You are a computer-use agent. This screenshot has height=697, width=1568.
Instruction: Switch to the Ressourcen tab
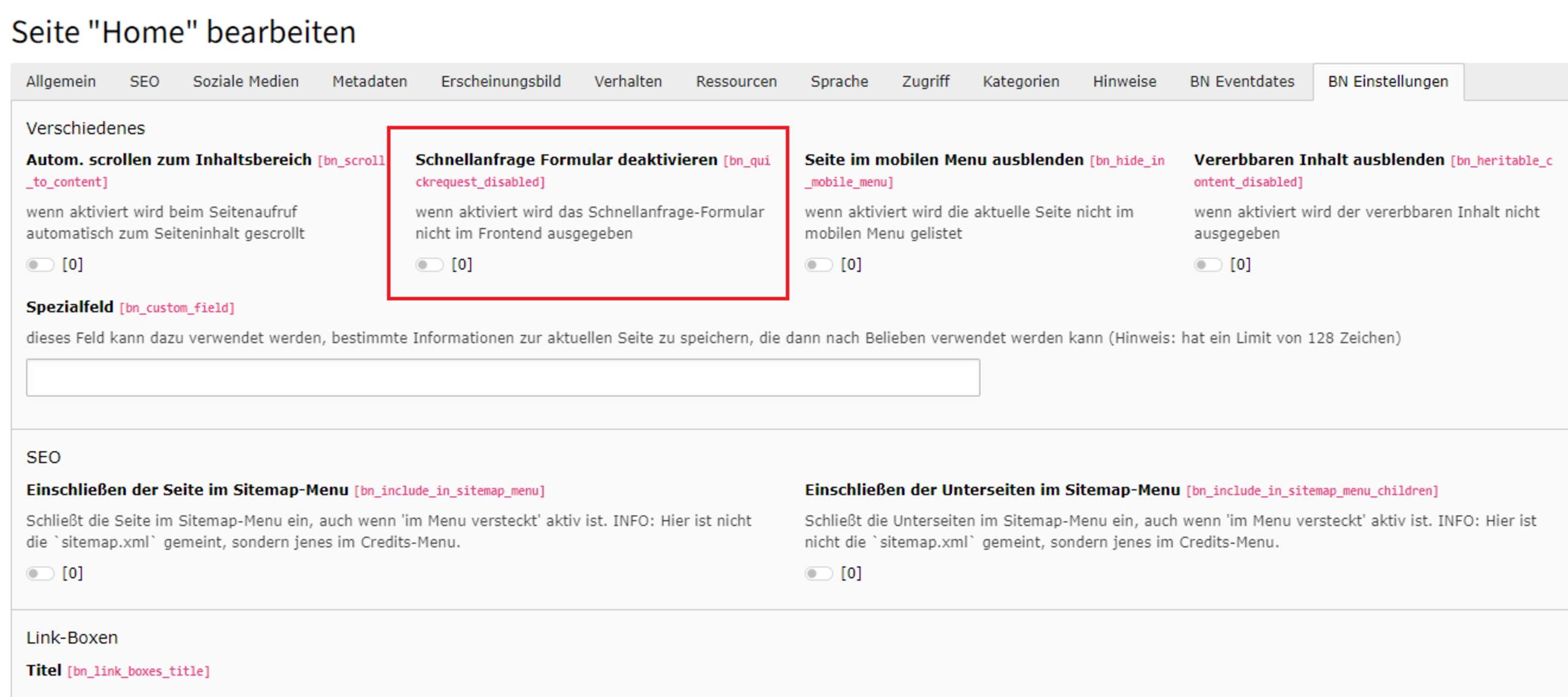point(736,81)
